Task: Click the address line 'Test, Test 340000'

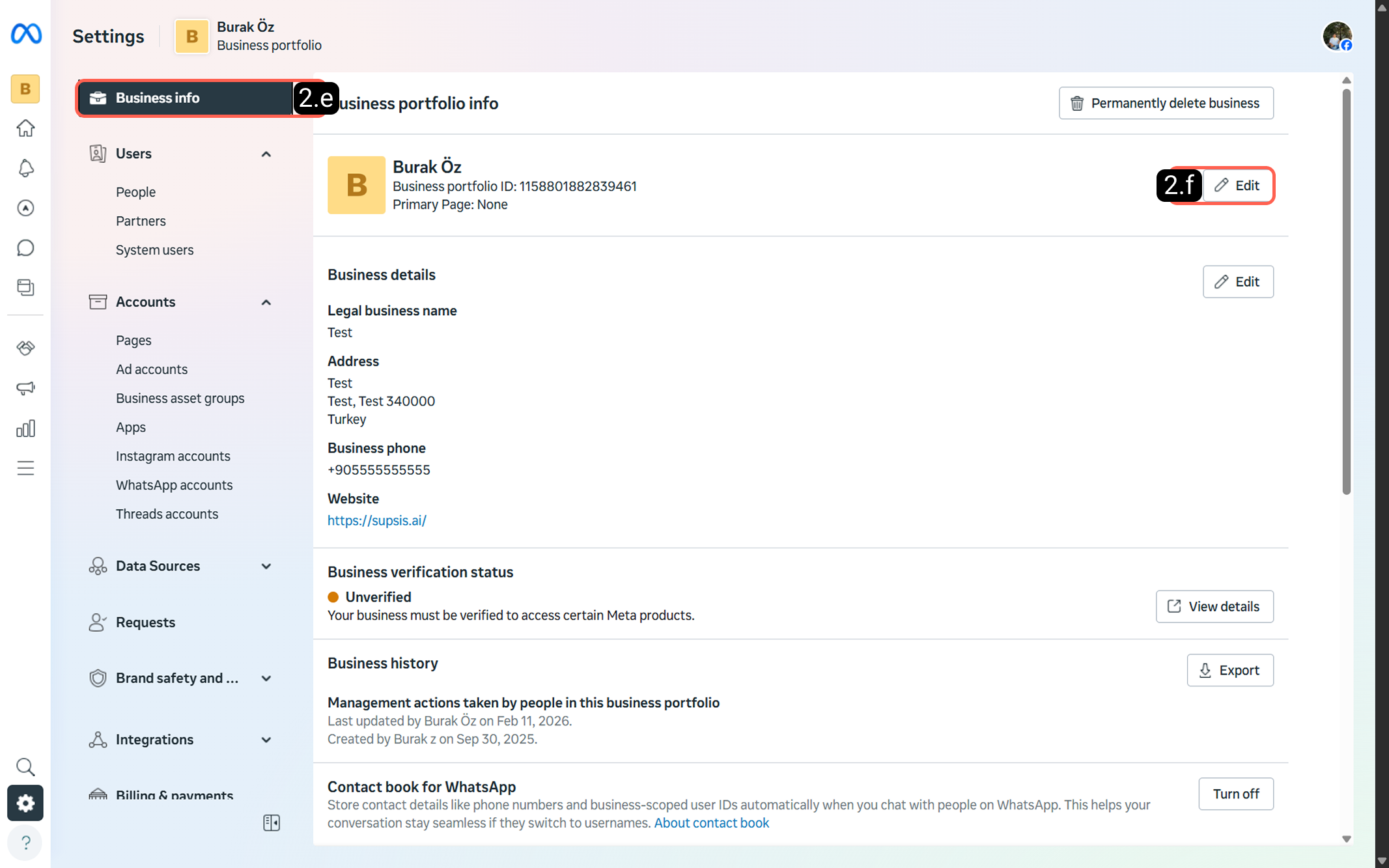Action: point(381,401)
